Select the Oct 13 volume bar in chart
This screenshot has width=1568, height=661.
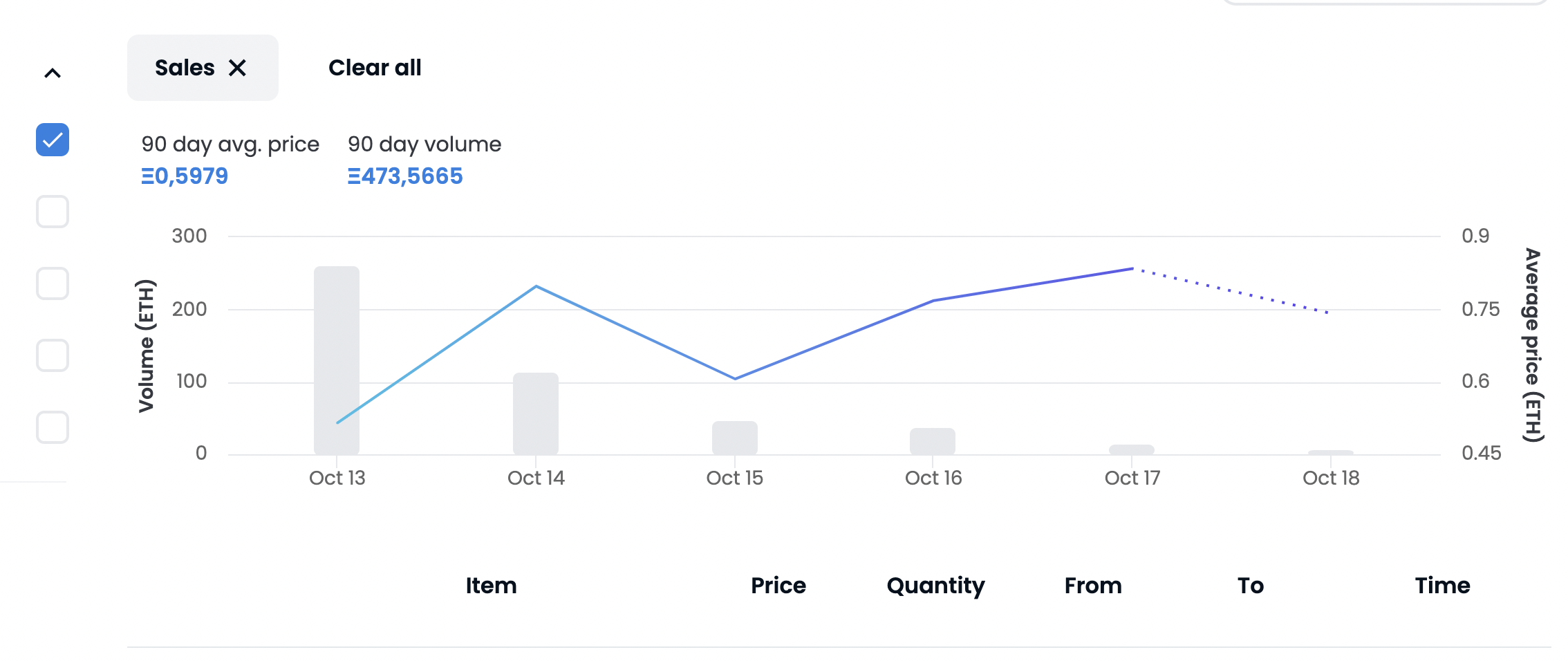[x=337, y=360]
